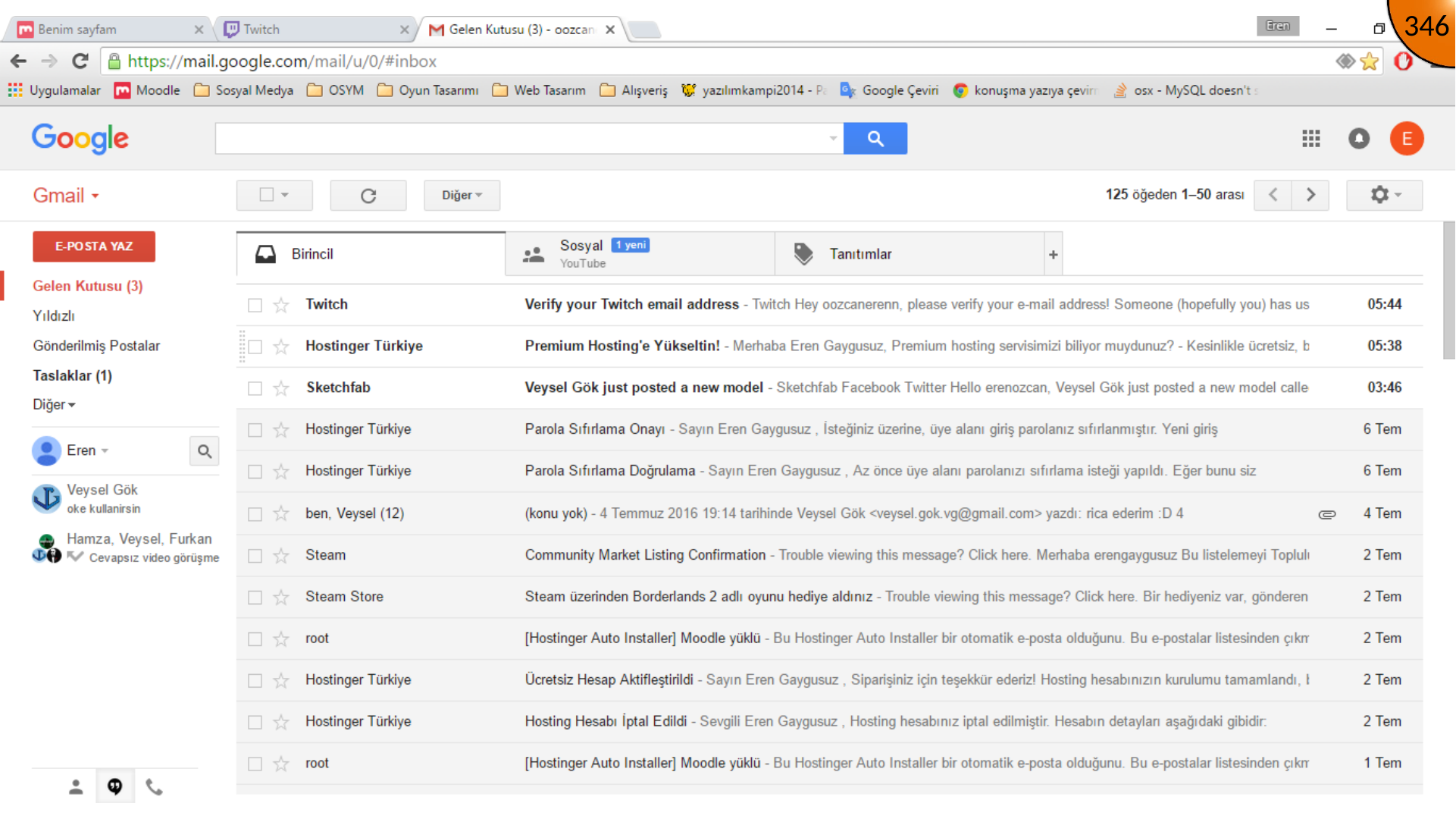1456x819 pixels.
Task: Click the browser back arrow
Action: pos(19,61)
